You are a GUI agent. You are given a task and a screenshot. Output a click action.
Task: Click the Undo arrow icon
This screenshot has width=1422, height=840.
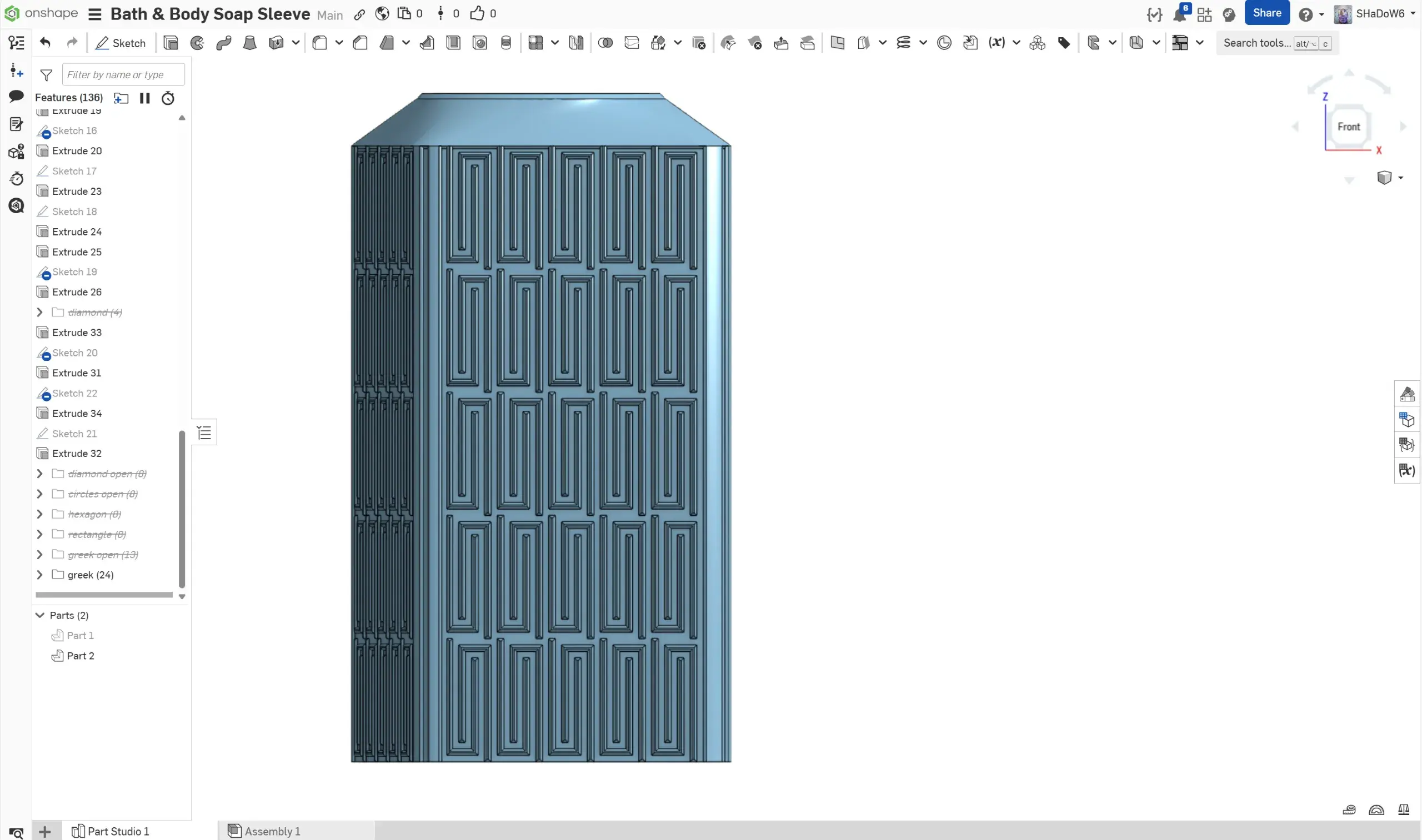coord(46,42)
